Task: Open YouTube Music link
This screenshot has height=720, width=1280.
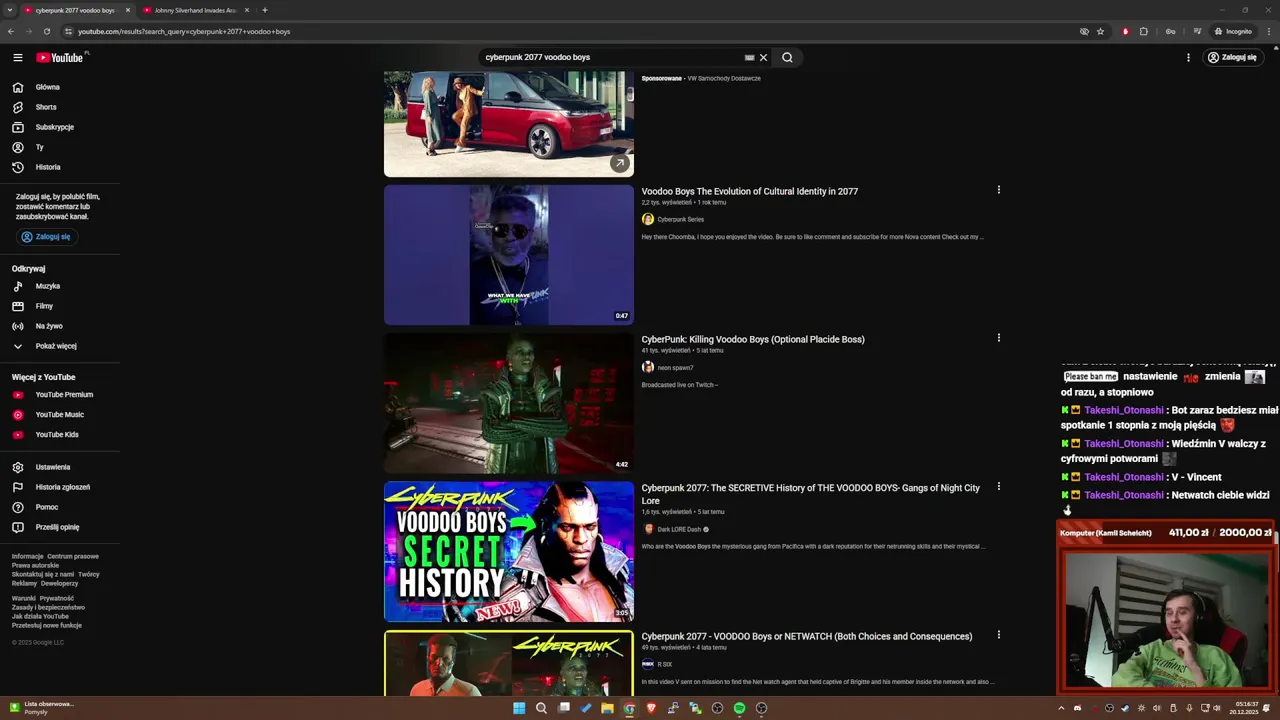Action: tap(60, 415)
